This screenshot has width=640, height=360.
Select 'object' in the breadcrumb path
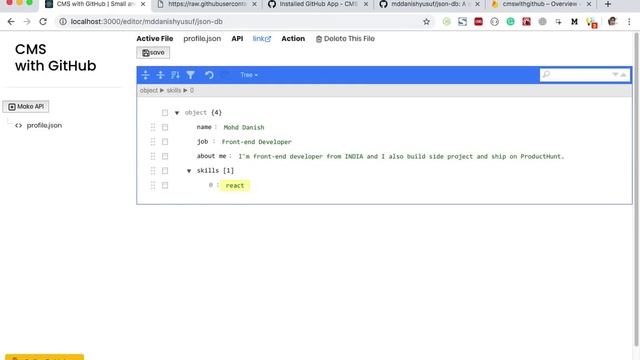point(149,90)
